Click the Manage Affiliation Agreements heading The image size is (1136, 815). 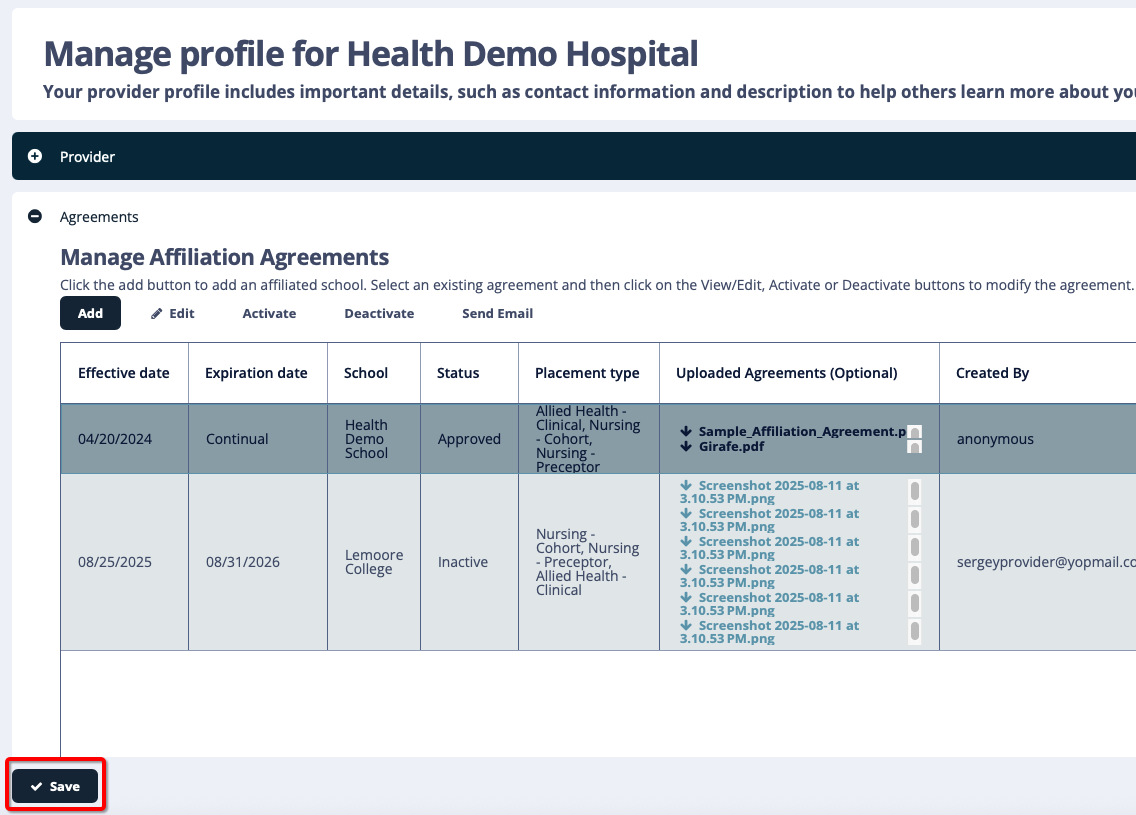225,257
